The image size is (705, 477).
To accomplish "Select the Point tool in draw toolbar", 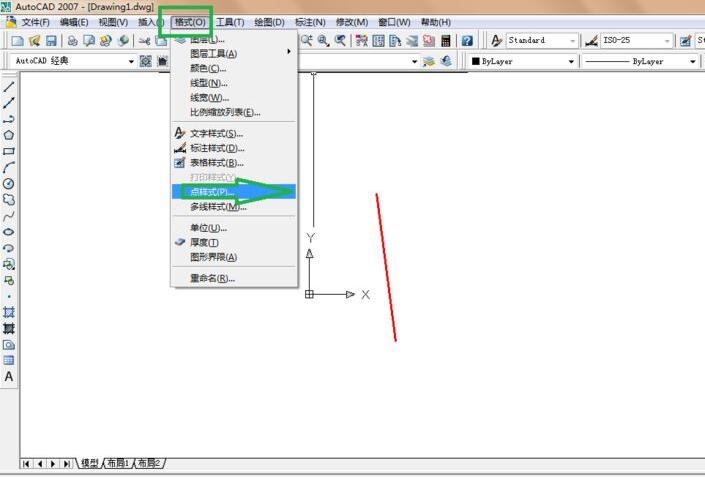I will click(9, 297).
